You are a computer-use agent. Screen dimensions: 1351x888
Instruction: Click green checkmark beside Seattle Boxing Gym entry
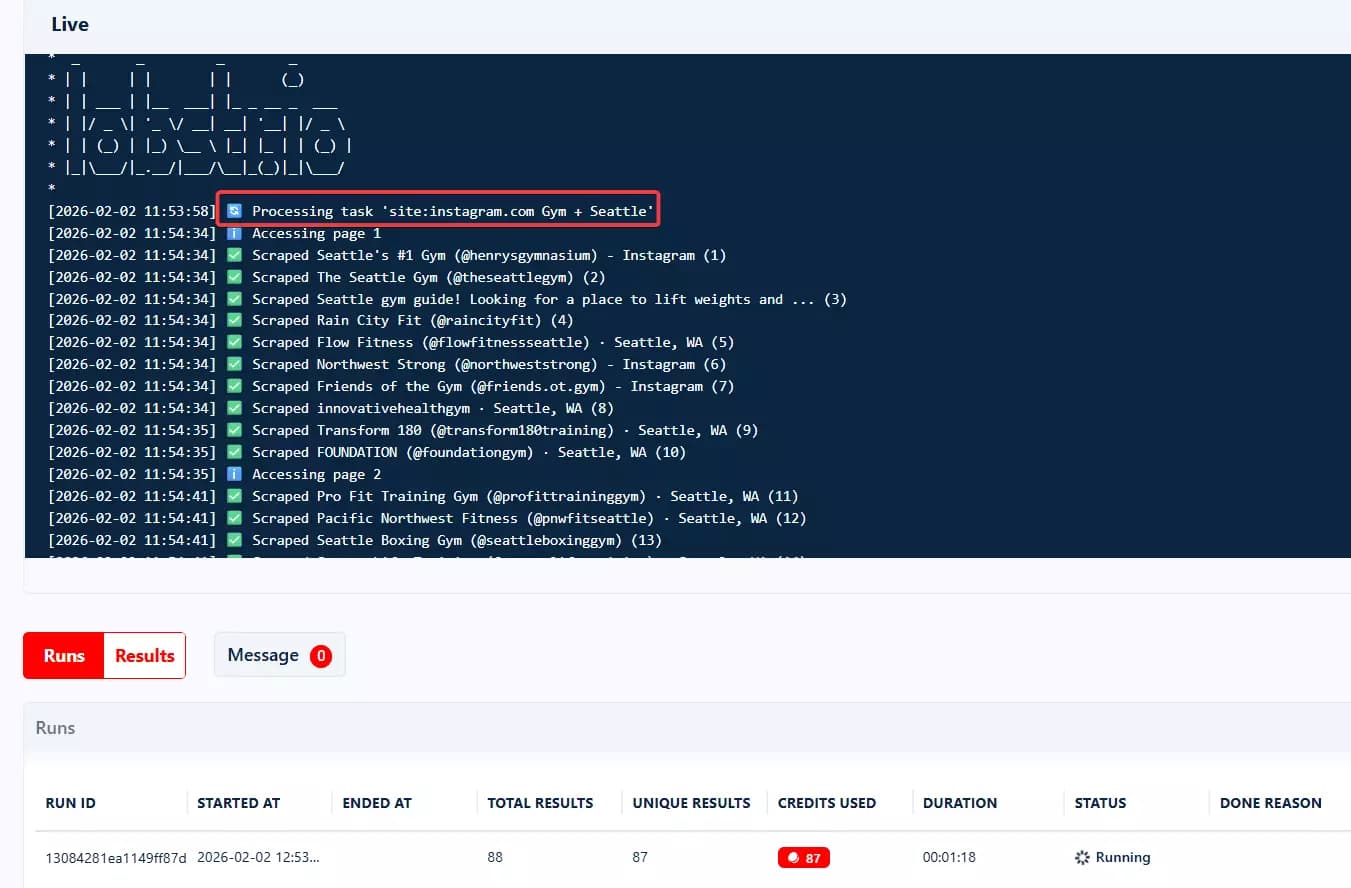235,540
